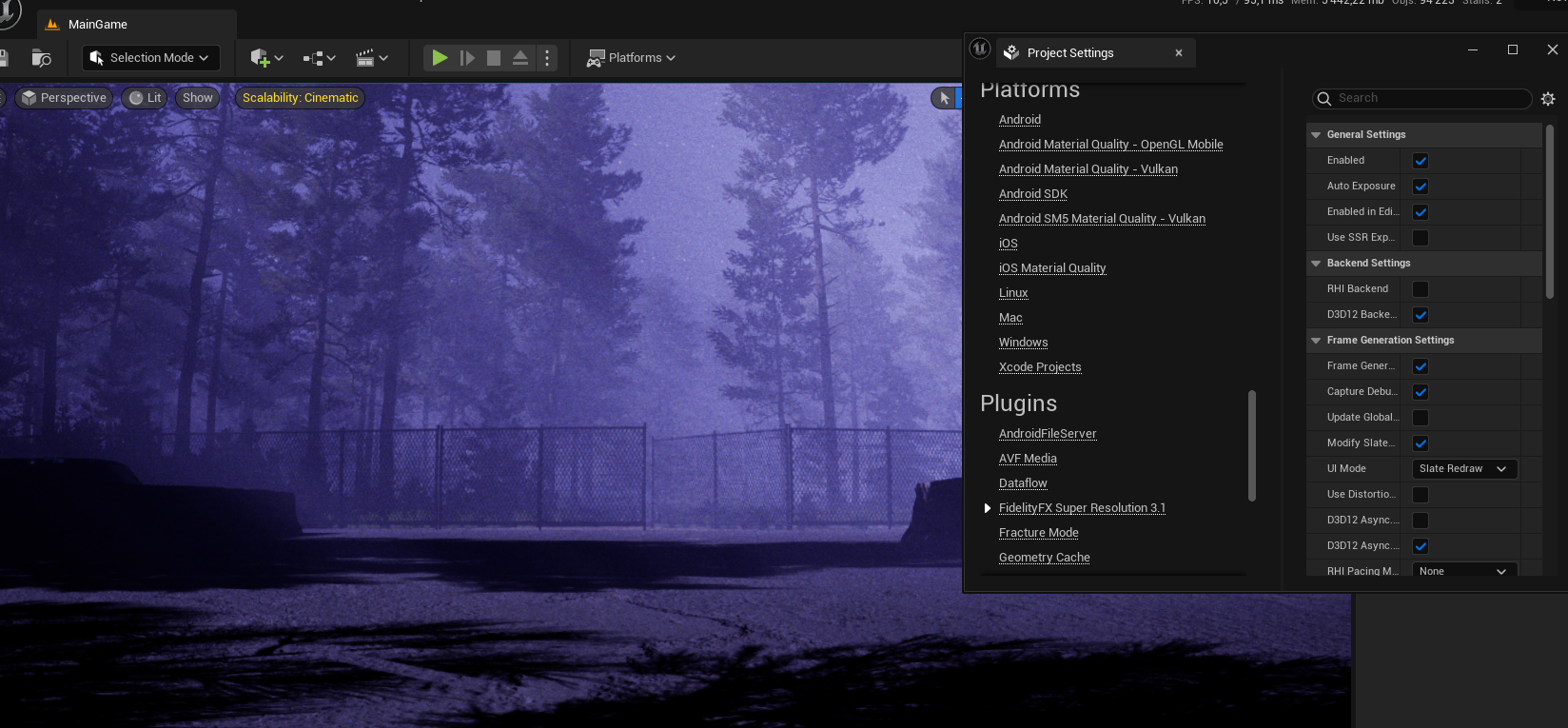This screenshot has width=1568, height=728.
Task: Start Play In Editor with green play button
Action: click(x=440, y=58)
